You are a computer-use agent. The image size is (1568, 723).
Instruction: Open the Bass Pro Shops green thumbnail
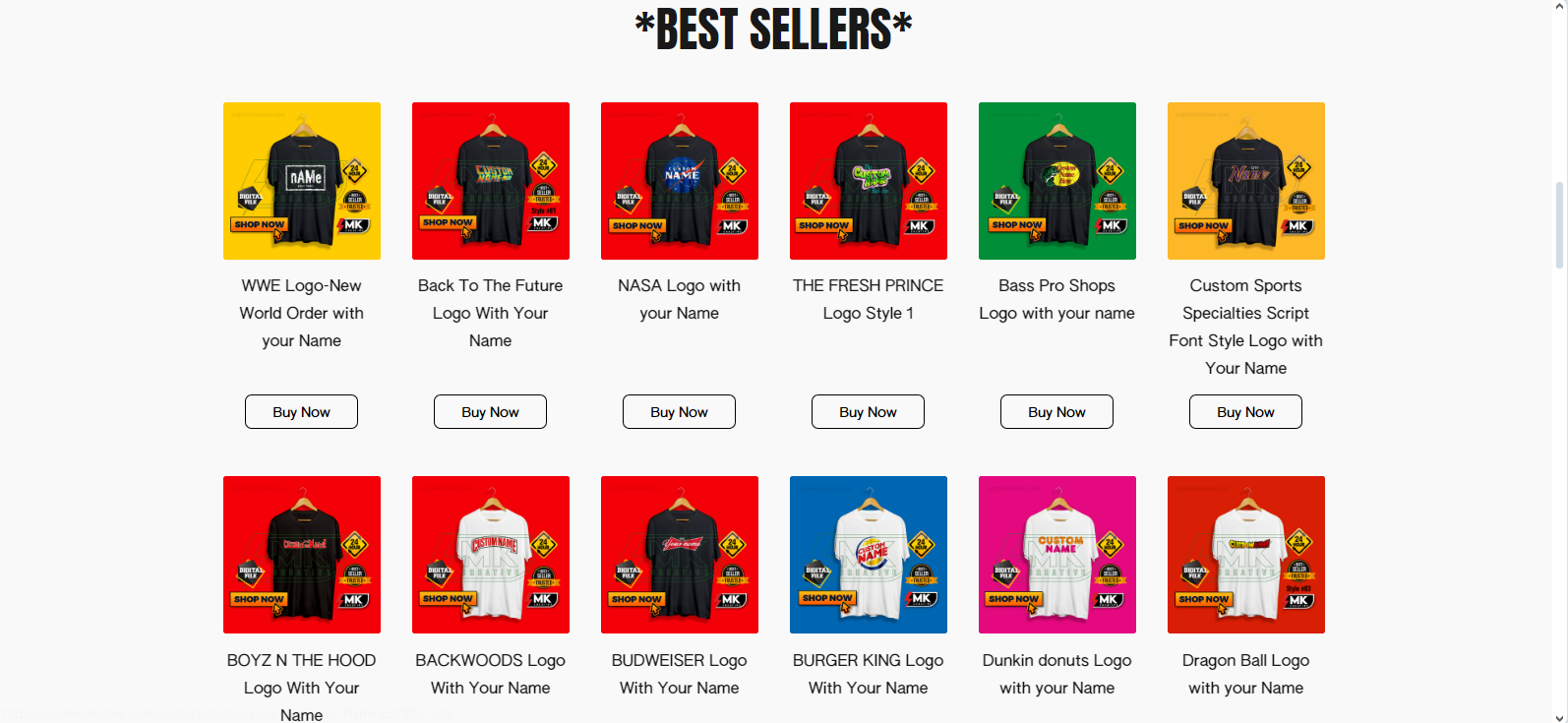(x=1057, y=181)
